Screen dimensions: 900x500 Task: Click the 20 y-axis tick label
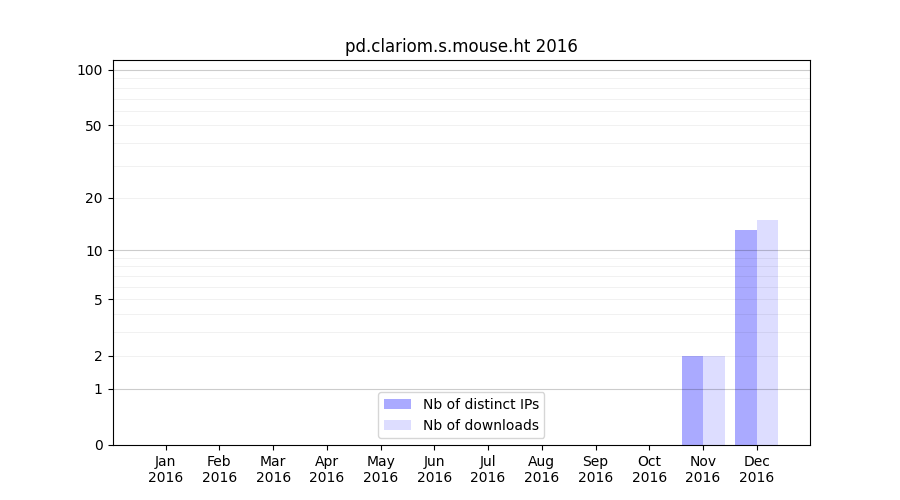(94, 198)
